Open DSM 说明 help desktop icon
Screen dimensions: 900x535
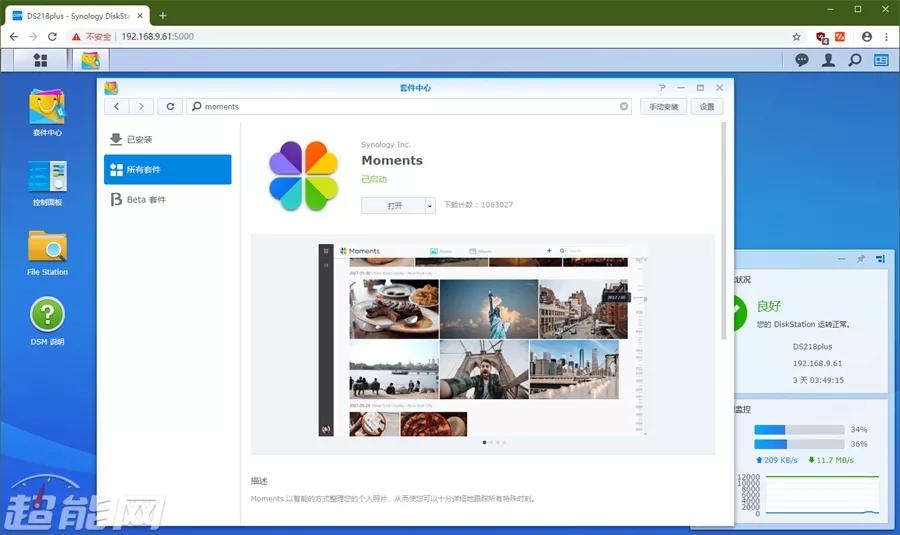pyautogui.click(x=47, y=321)
